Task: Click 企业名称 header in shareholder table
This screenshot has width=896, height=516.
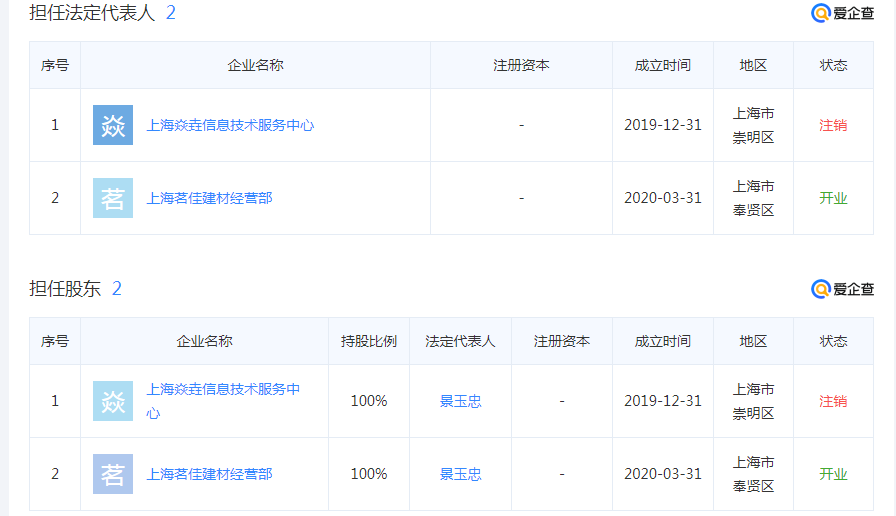Action: coord(205,341)
